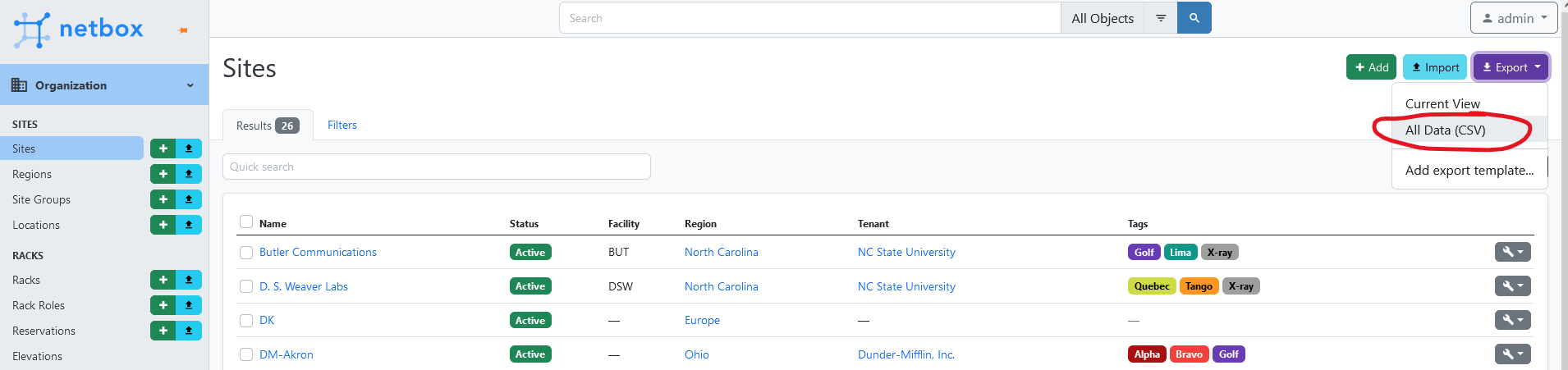
Task: Click the blue search magnifier button
Action: tap(1194, 18)
